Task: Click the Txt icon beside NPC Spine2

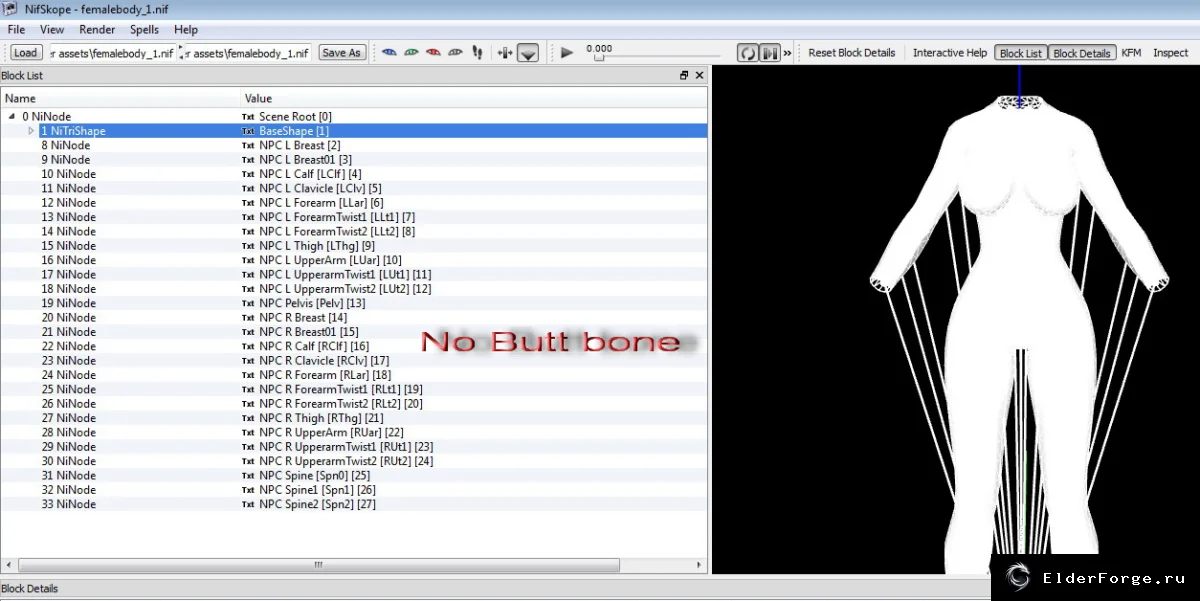Action: tap(248, 504)
